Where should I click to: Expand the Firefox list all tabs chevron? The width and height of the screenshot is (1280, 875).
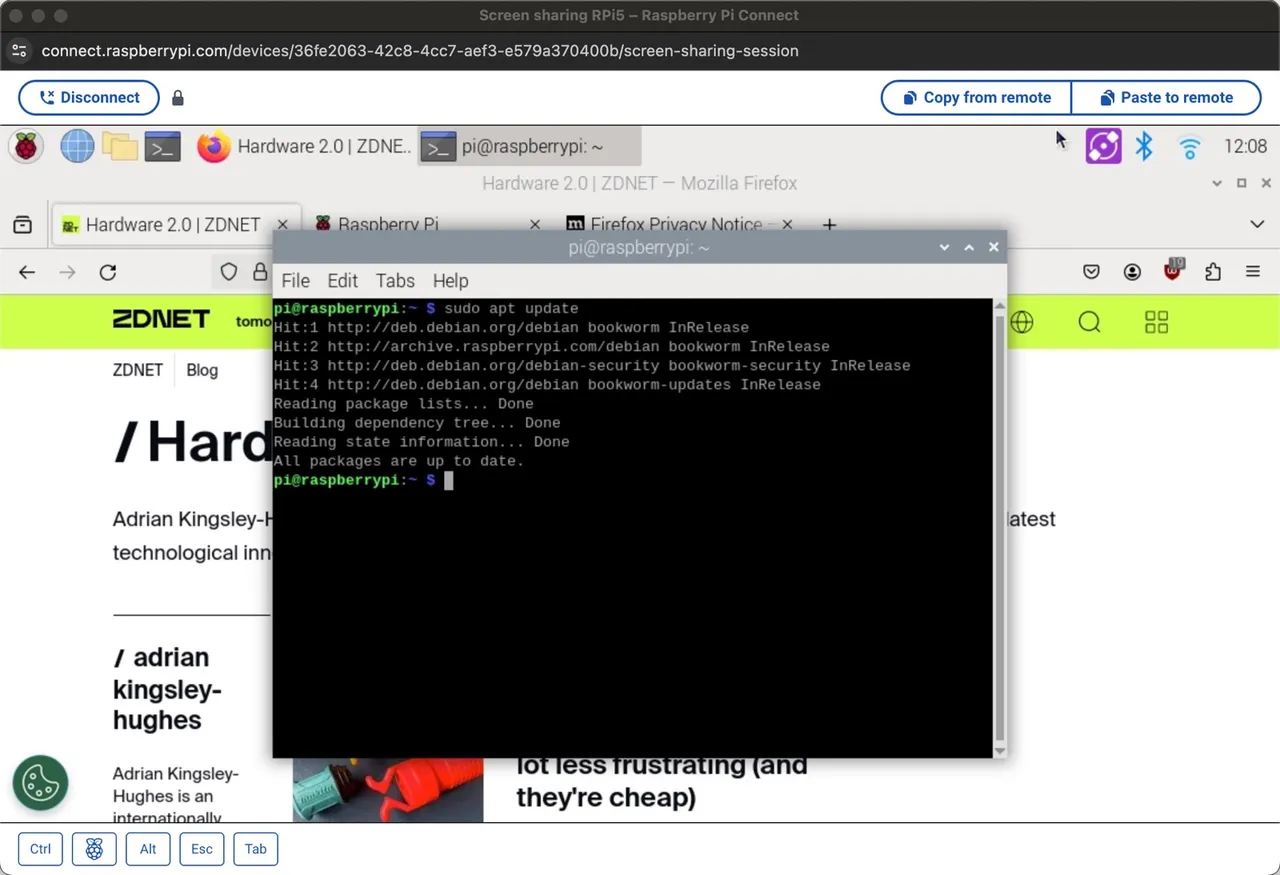1257,225
